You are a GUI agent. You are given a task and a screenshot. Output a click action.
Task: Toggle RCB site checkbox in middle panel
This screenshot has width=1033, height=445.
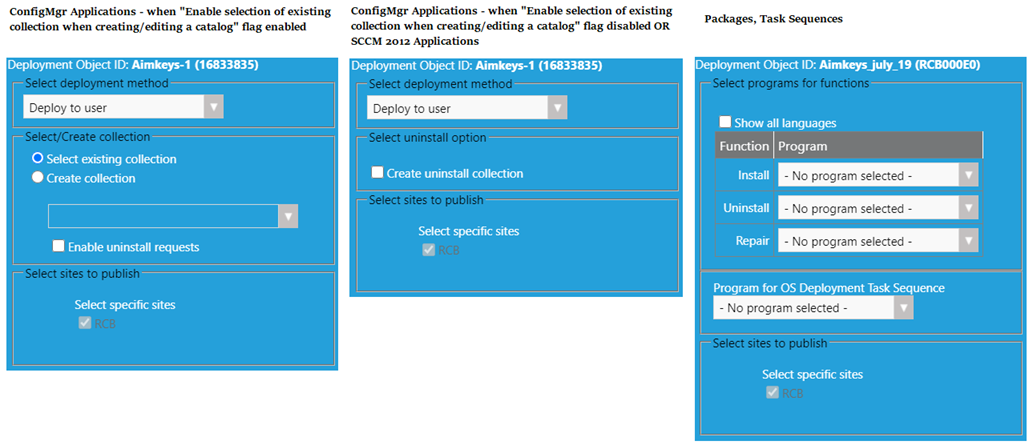[x=429, y=250]
